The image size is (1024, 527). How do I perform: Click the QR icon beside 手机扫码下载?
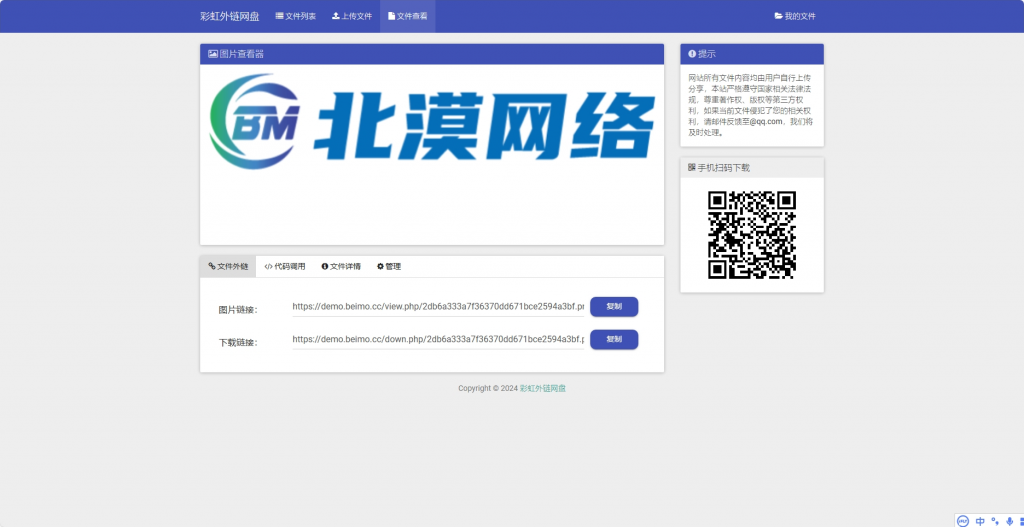coord(692,167)
